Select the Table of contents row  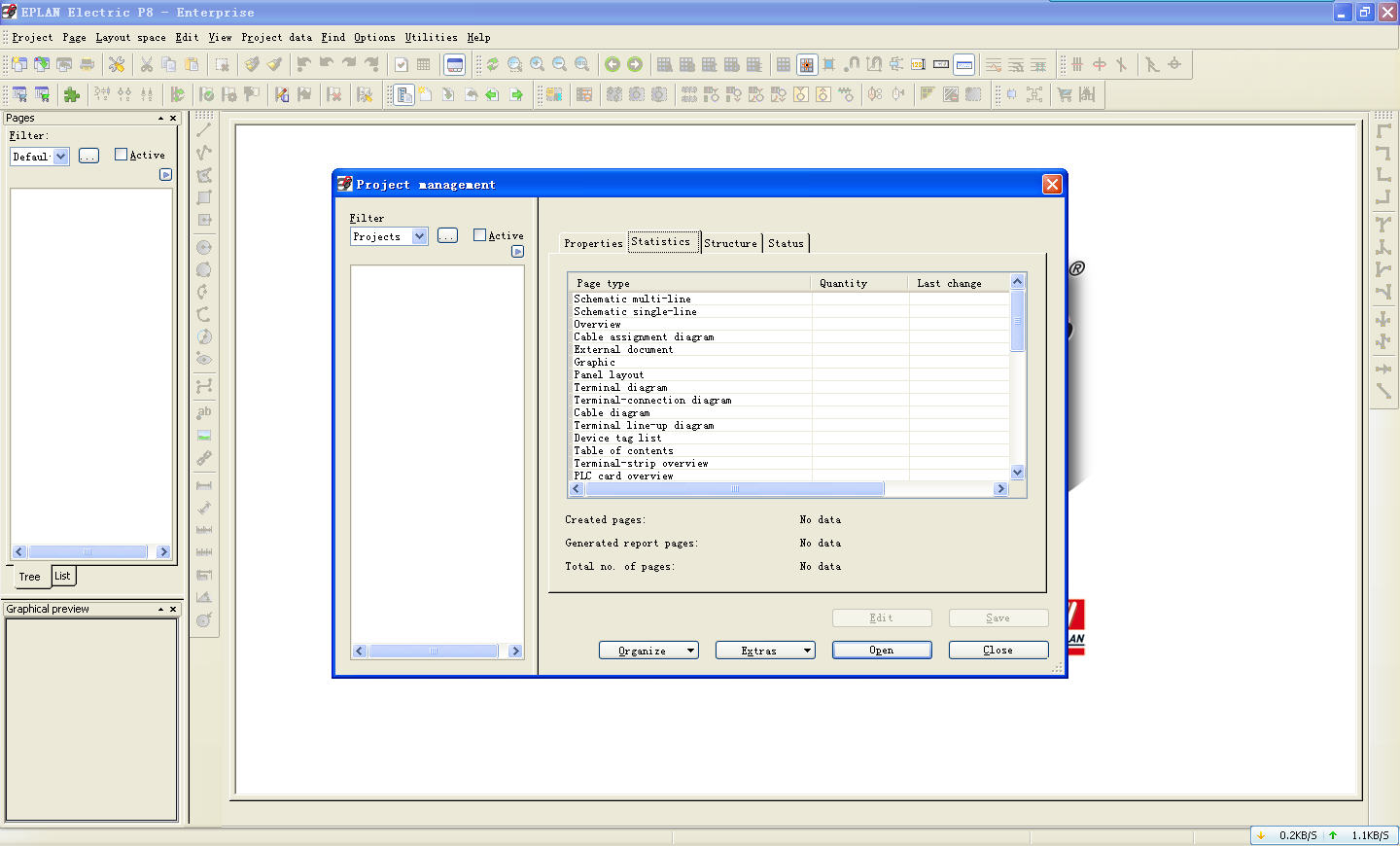coord(789,451)
